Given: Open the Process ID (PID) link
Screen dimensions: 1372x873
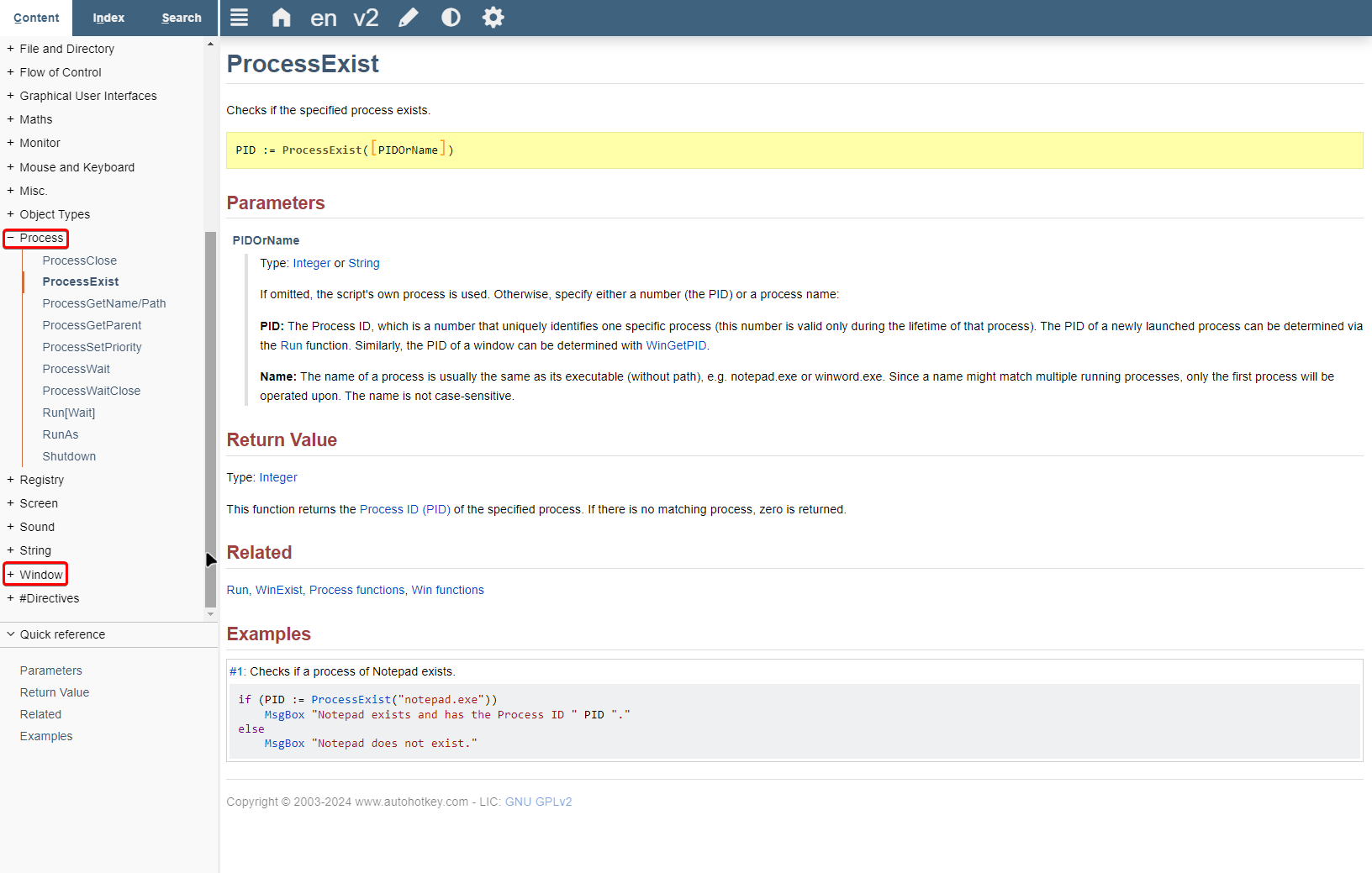Looking at the screenshot, I should pyautogui.click(x=405, y=509).
